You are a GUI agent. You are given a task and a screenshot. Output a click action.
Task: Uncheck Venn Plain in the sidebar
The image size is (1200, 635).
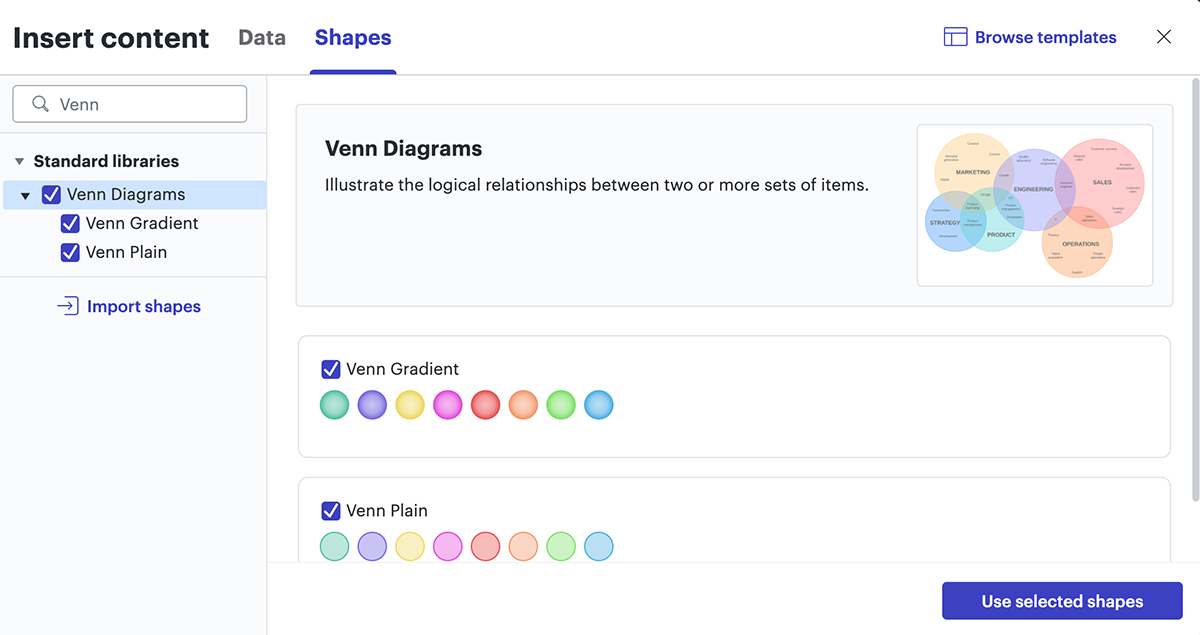point(70,252)
